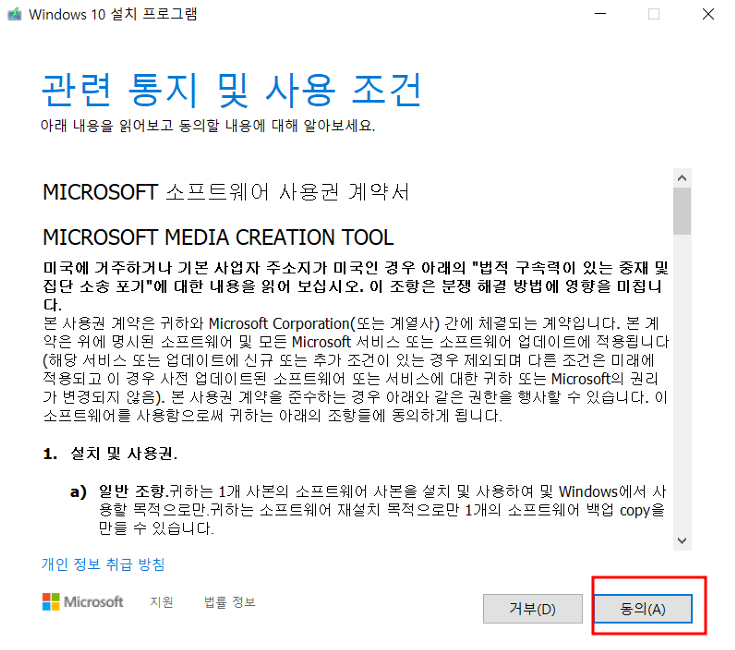Click the license scrollbar down arrow
Image resolution: width=735 pixels, height=650 pixels.
click(682, 540)
